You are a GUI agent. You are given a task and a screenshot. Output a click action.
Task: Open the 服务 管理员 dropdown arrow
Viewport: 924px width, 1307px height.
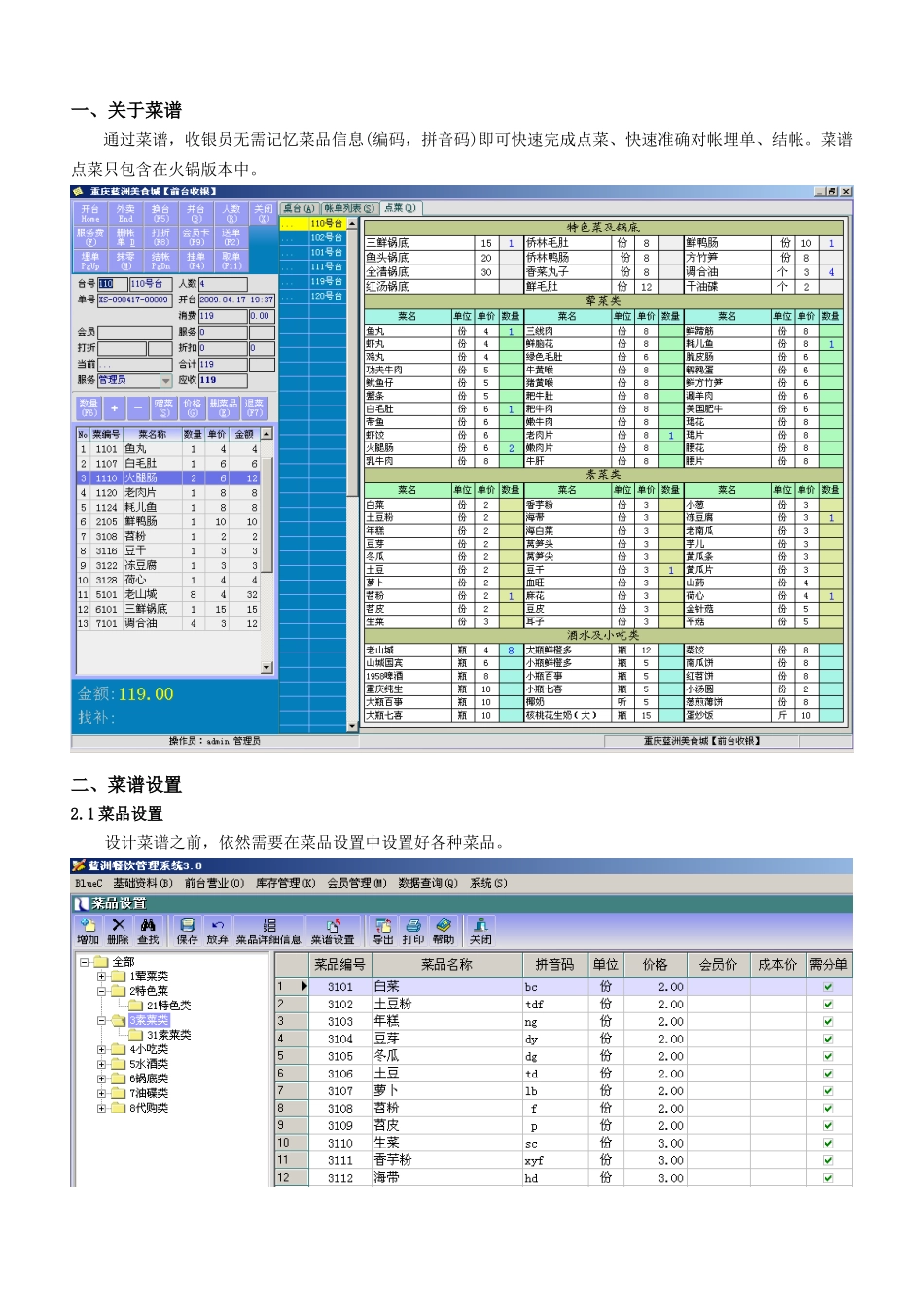pyautogui.click(x=166, y=380)
